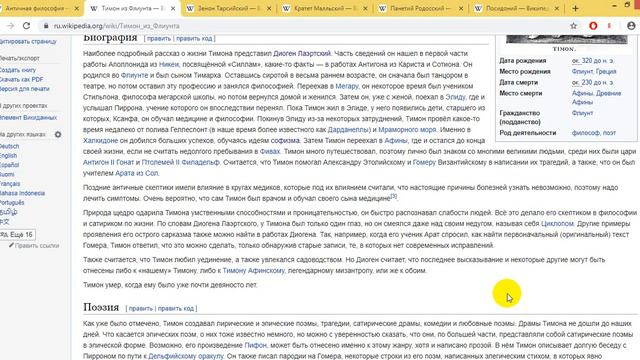Open the Дарданеллы link
Screen dimensions: 640x360
(x=348, y=130)
